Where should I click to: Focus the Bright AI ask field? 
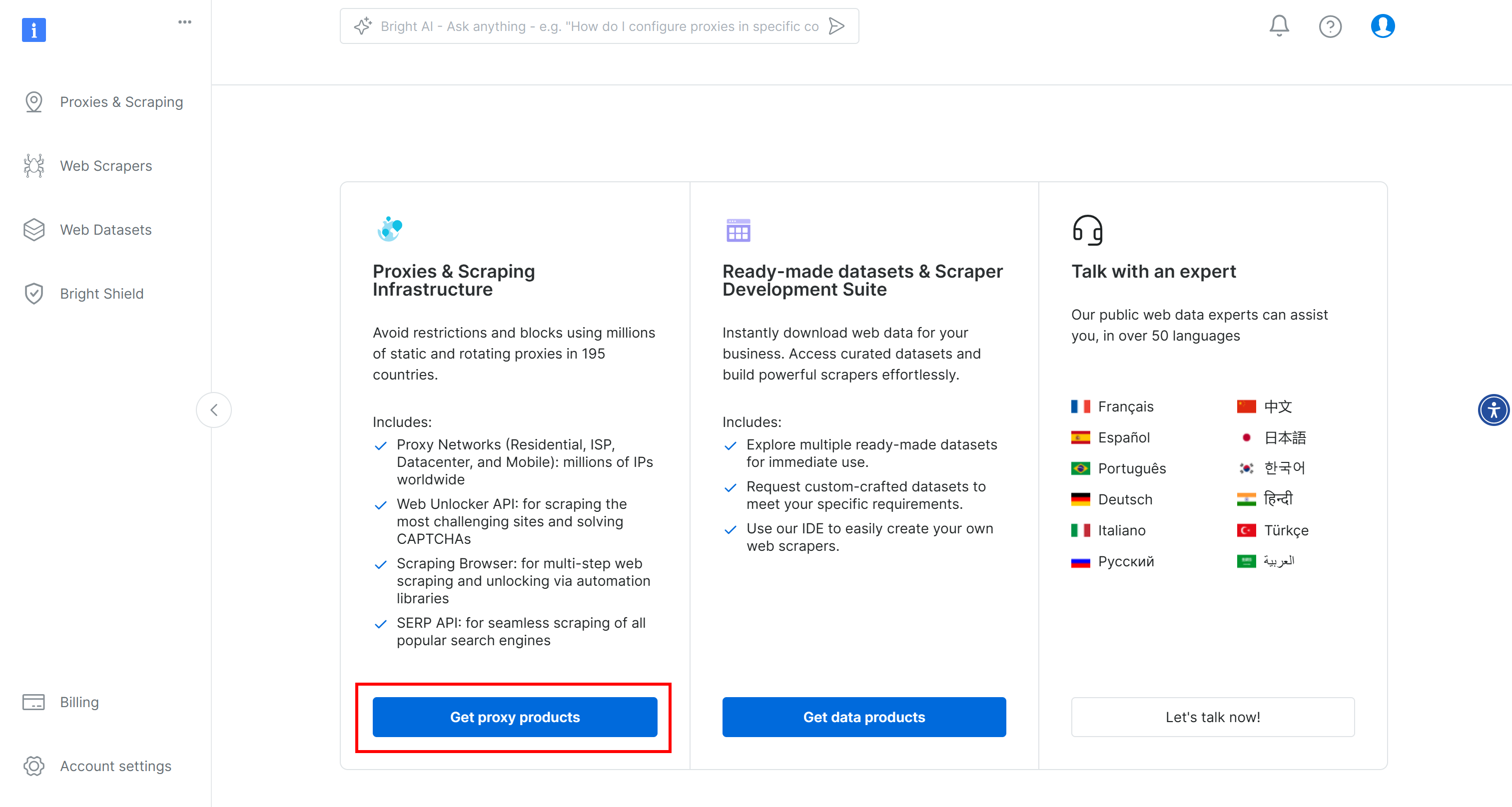coord(599,26)
